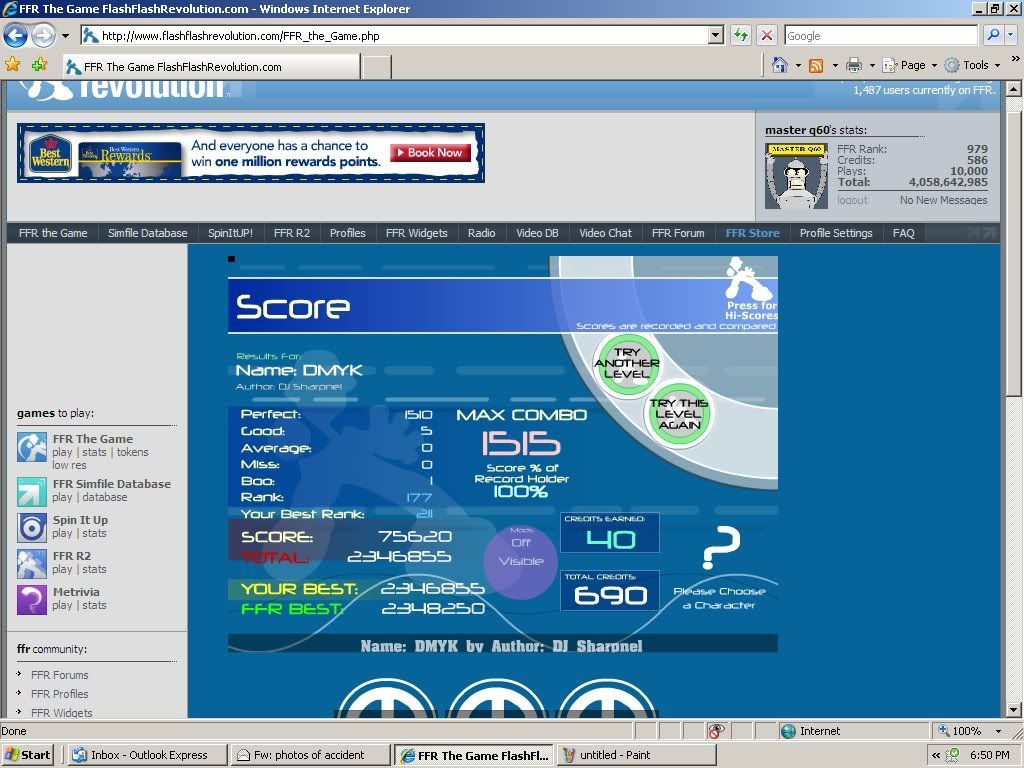Click the Favorites star icon
The width and height of the screenshot is (1024, 768).
[x=13, y=64]
